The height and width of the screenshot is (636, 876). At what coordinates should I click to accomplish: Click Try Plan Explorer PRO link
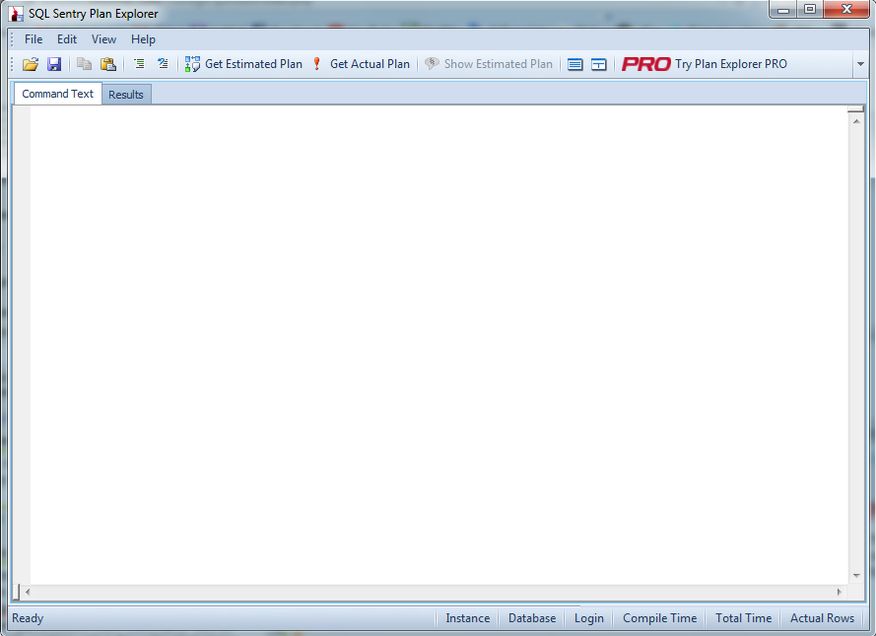[731, 64]
